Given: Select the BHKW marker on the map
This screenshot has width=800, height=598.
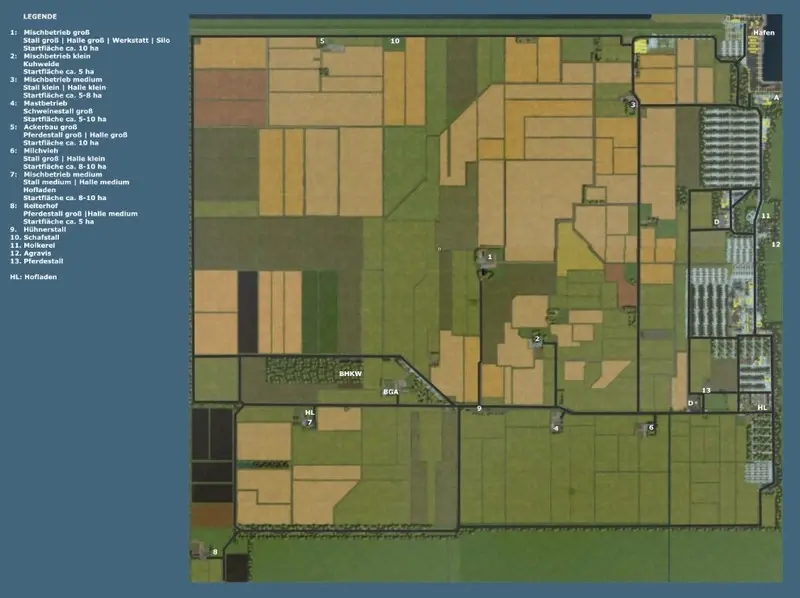Looking at the screenshot, I should (x=349, y=373).
